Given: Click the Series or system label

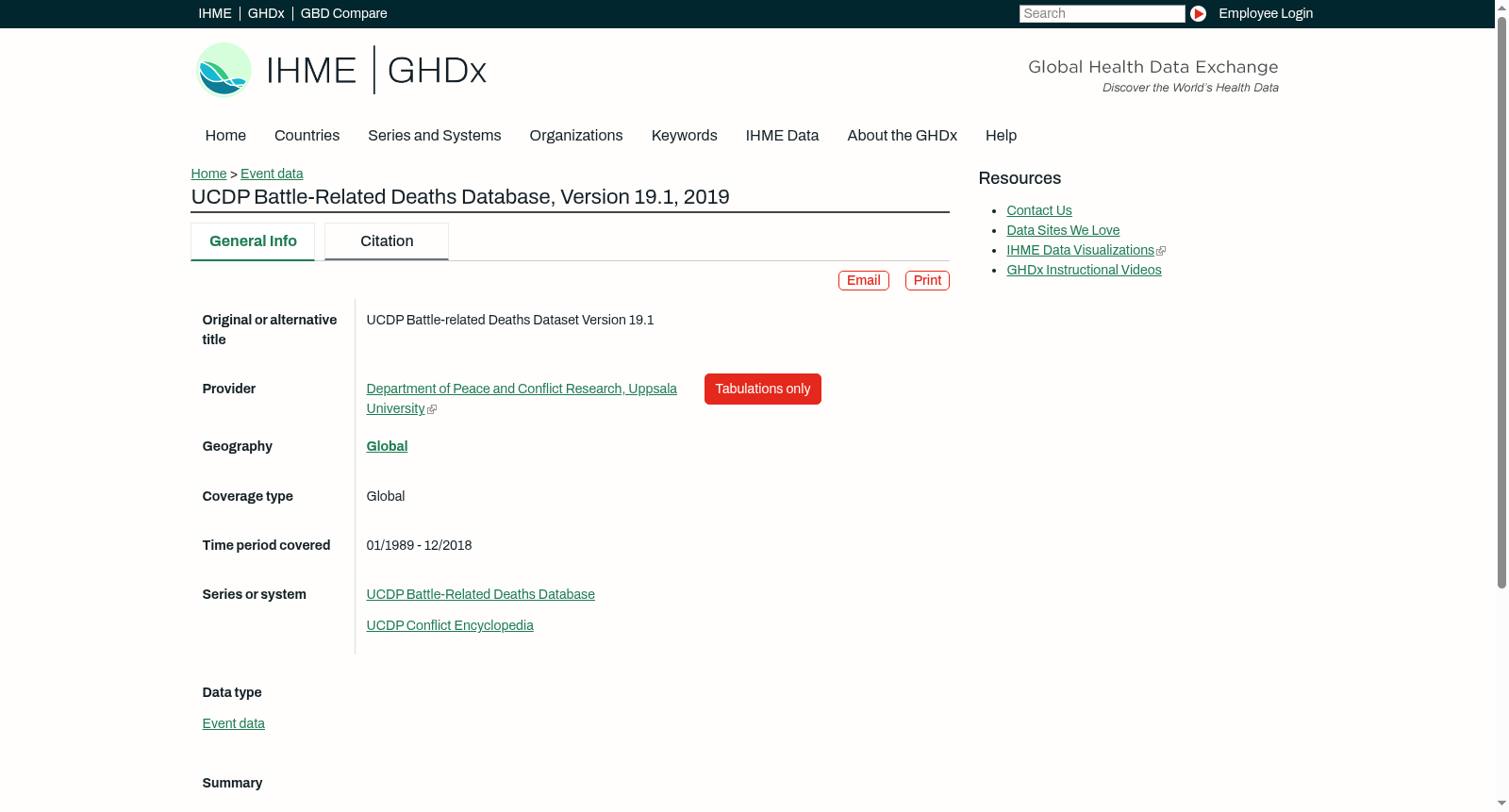Looking at the screenshot, I should point(254,594).
